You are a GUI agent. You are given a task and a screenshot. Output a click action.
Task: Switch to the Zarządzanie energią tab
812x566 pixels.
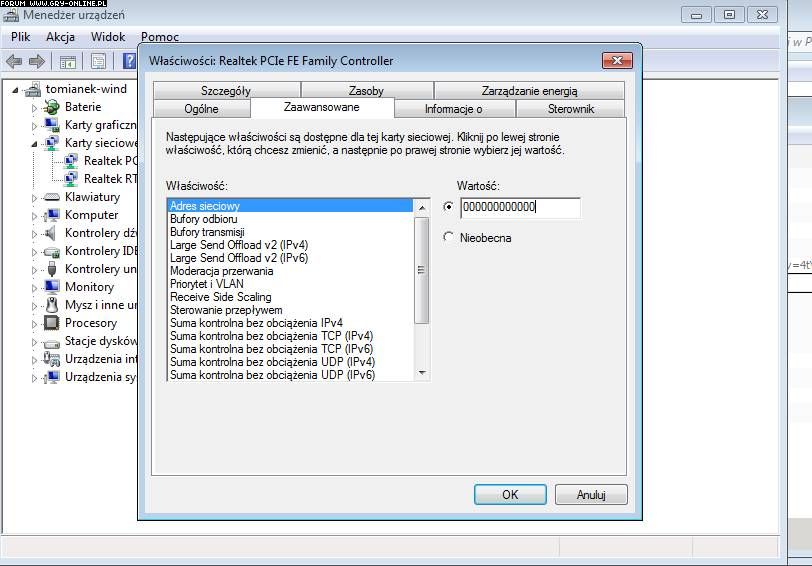pos(529,91)
